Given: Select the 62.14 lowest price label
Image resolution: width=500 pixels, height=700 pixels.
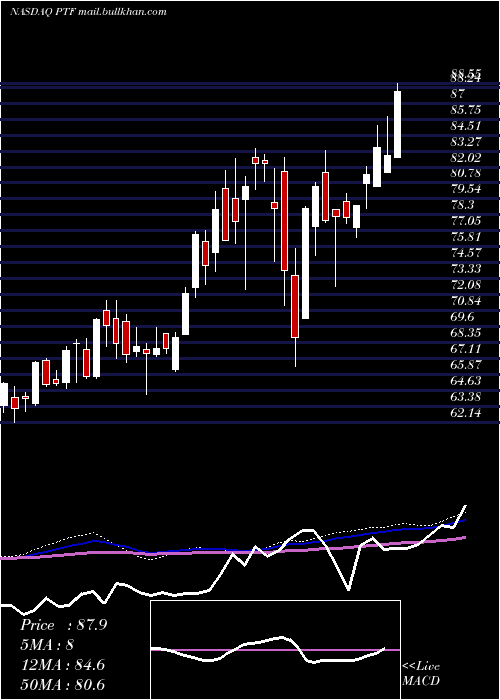Looking at the screenshot, I should click(466, 413).
